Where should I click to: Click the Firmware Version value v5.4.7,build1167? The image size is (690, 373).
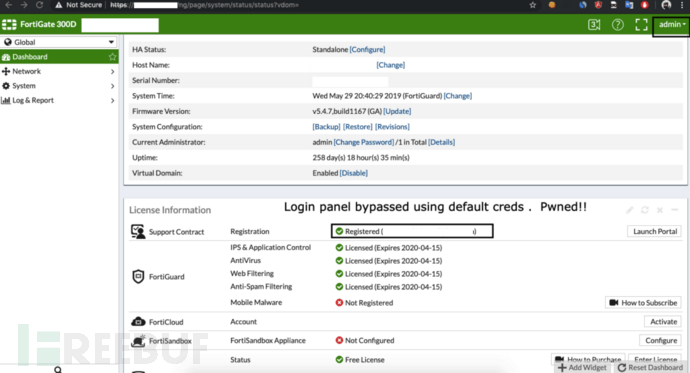[x=347, y=111]
